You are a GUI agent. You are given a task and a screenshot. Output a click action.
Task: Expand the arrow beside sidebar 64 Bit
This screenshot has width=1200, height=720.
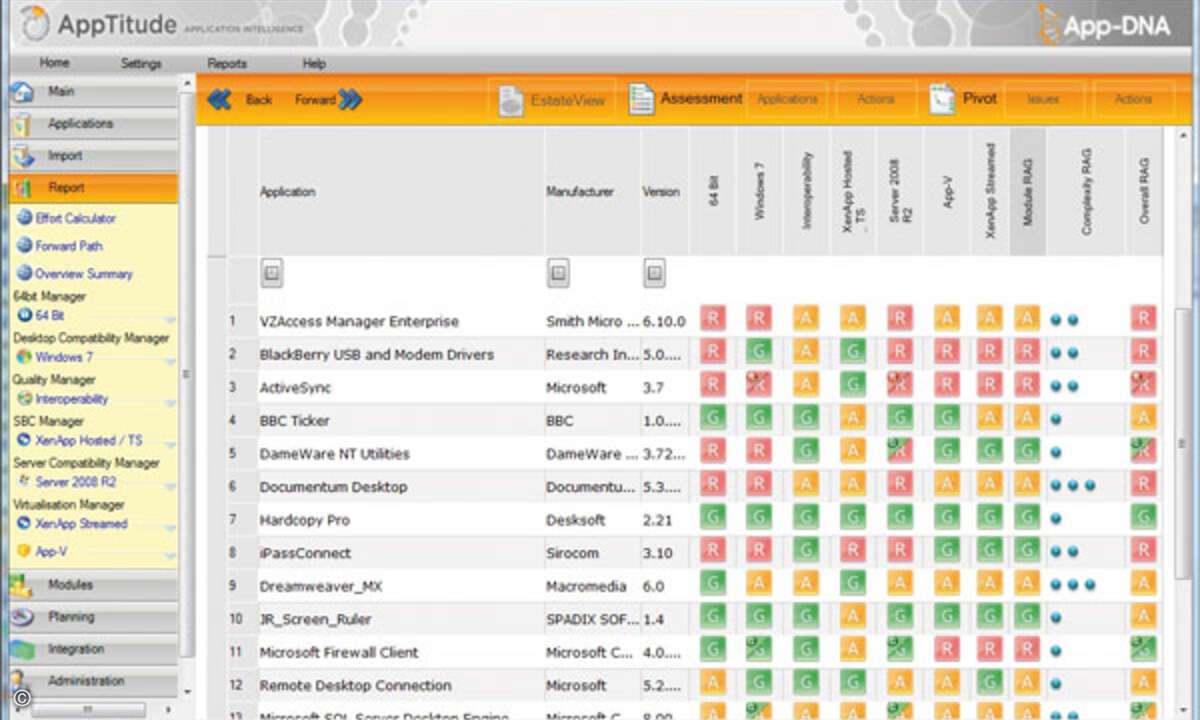point(170,320)
